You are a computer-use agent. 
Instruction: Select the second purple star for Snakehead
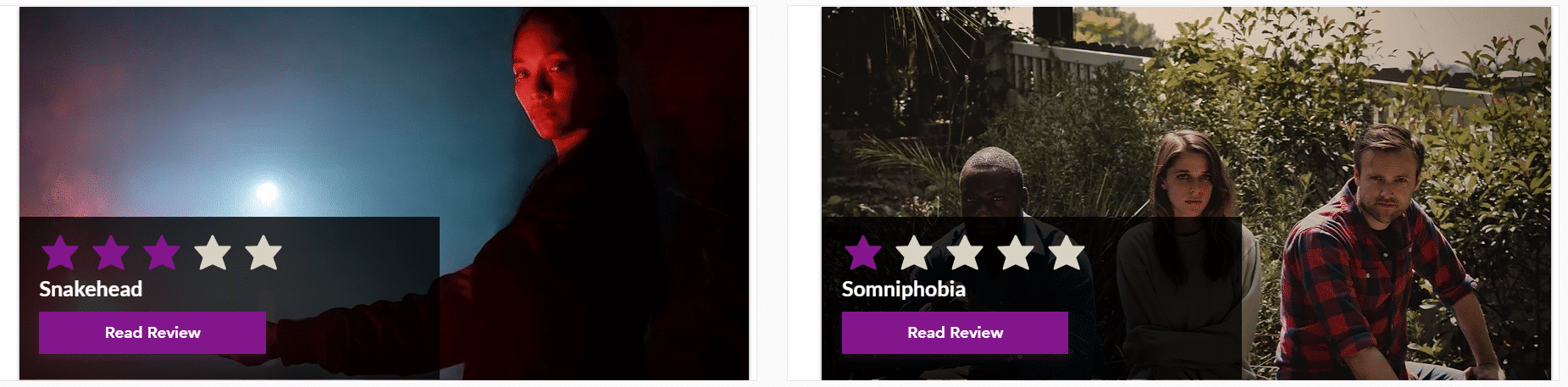click(111, 252)
